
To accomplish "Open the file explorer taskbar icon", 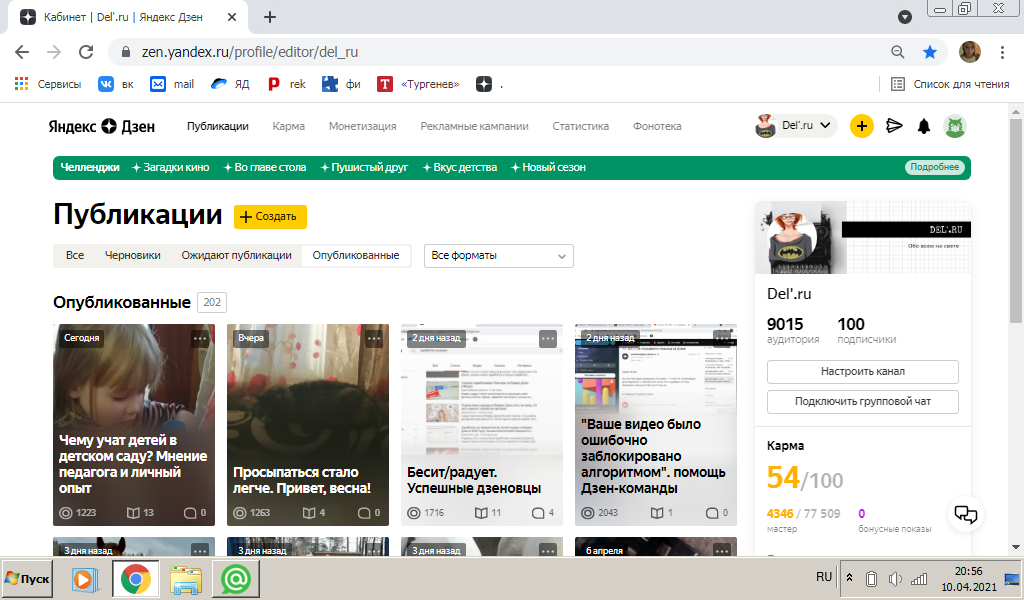I will point(186,579).
